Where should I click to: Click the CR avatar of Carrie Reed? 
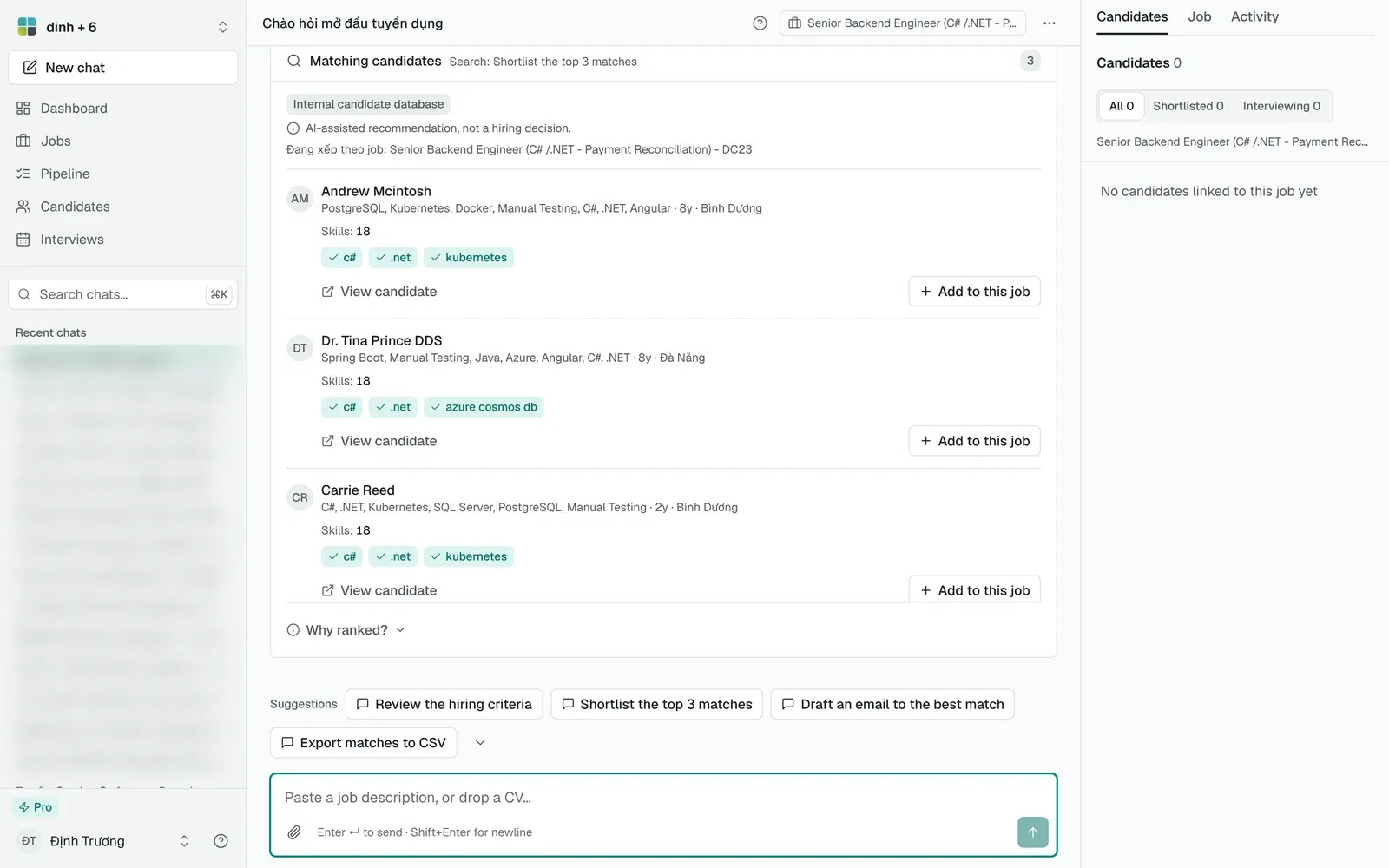point(300,497)
